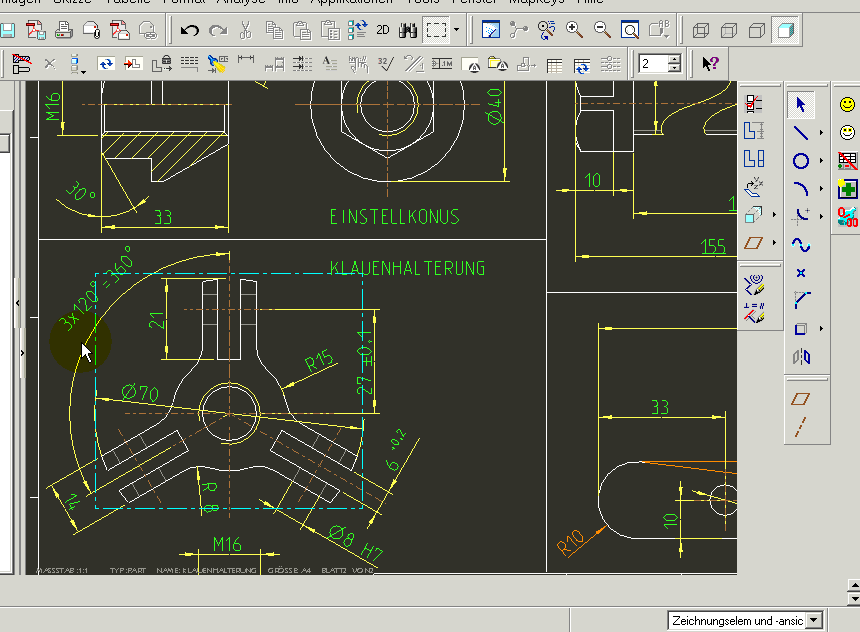Image resolution: width=860 pixels, height=632 pixels.
Task: Expand the Use Edge flyout arrow
Action: (x=821, y=329)
